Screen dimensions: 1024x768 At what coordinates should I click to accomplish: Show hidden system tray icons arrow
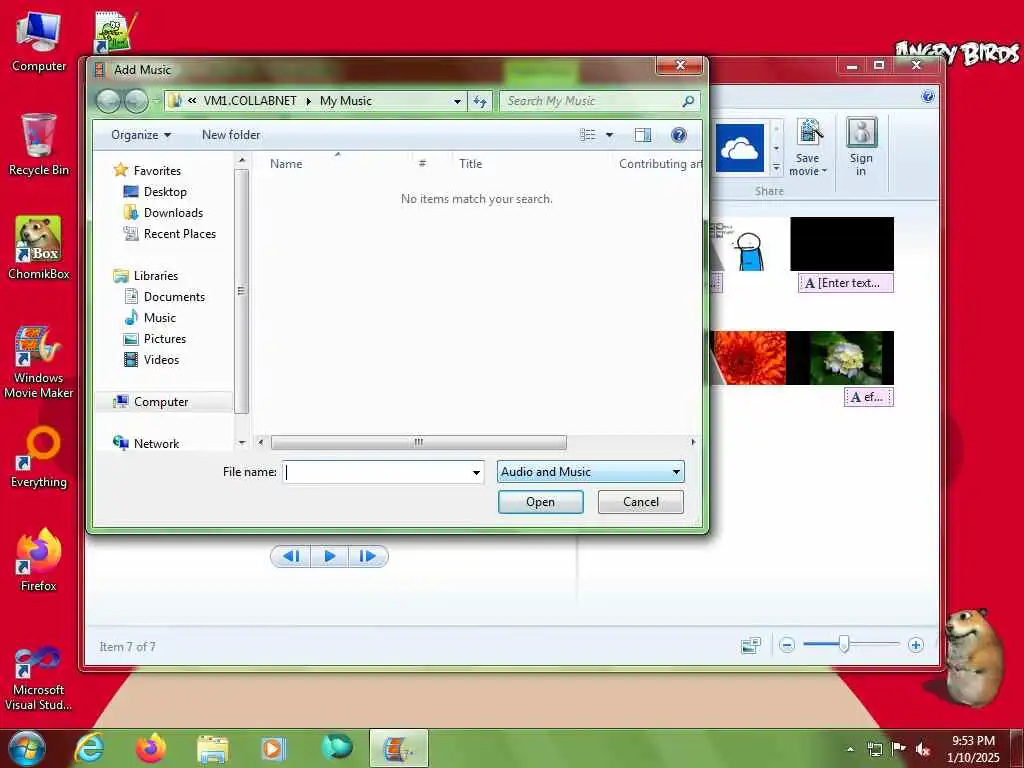pyautogui.click(x=850, y=749)
